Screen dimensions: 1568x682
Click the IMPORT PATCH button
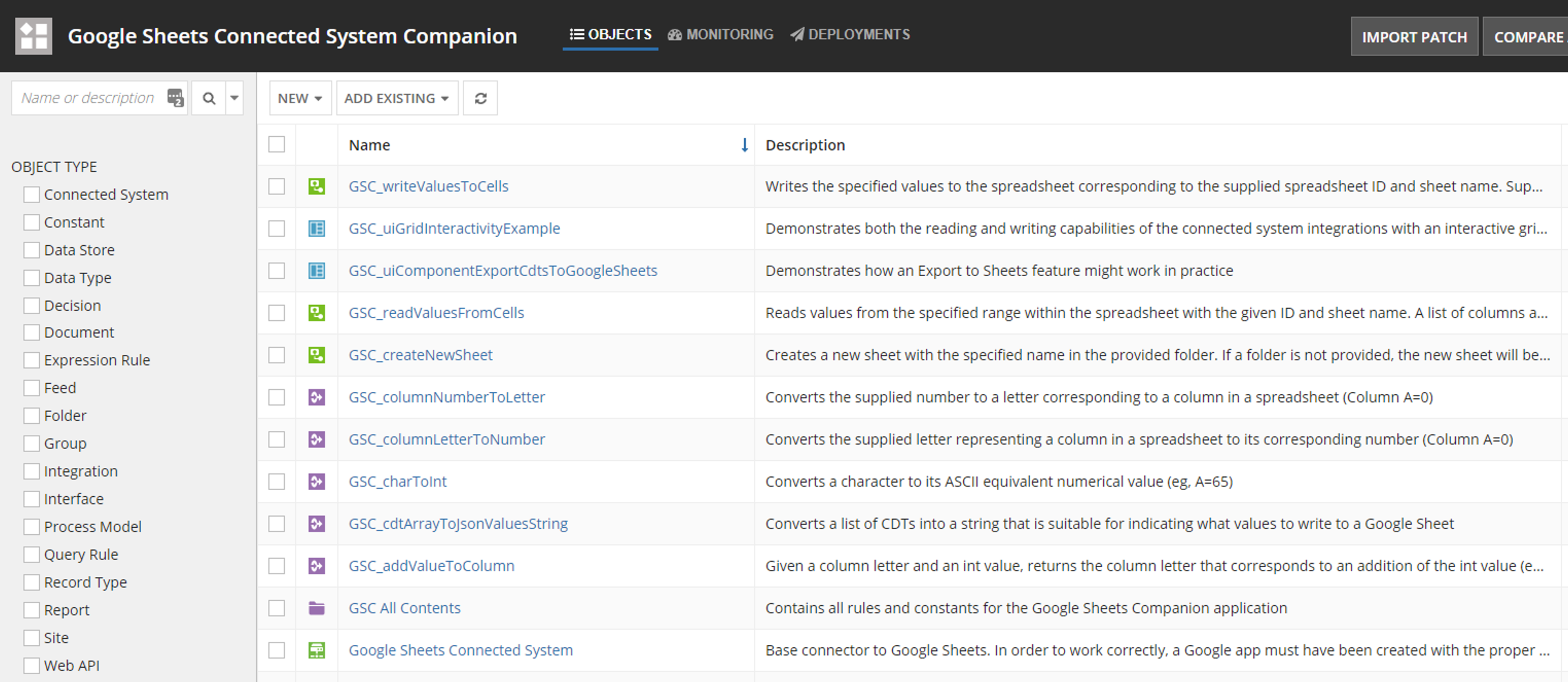1414,36
